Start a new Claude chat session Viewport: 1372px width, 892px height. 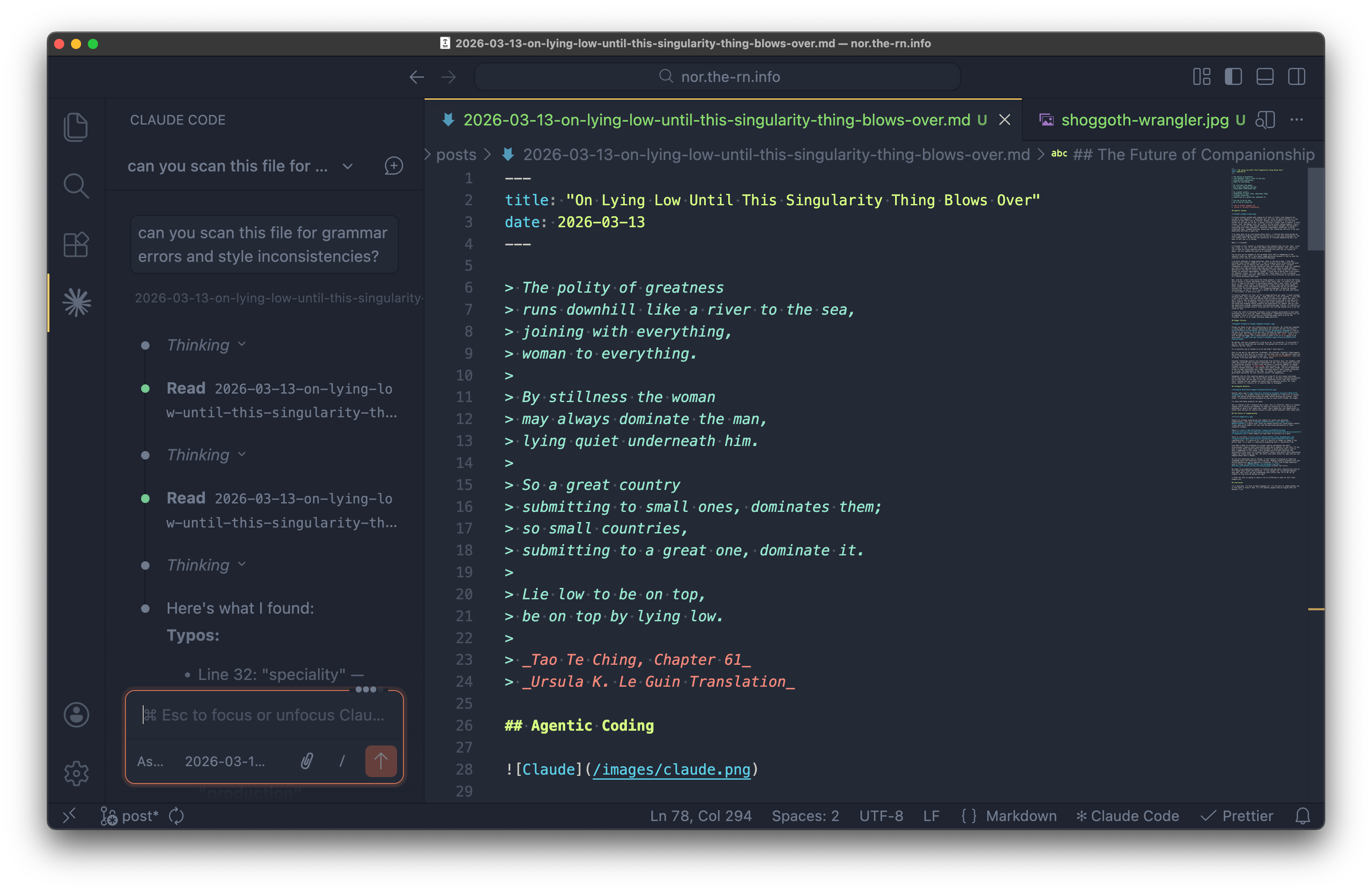394,166
